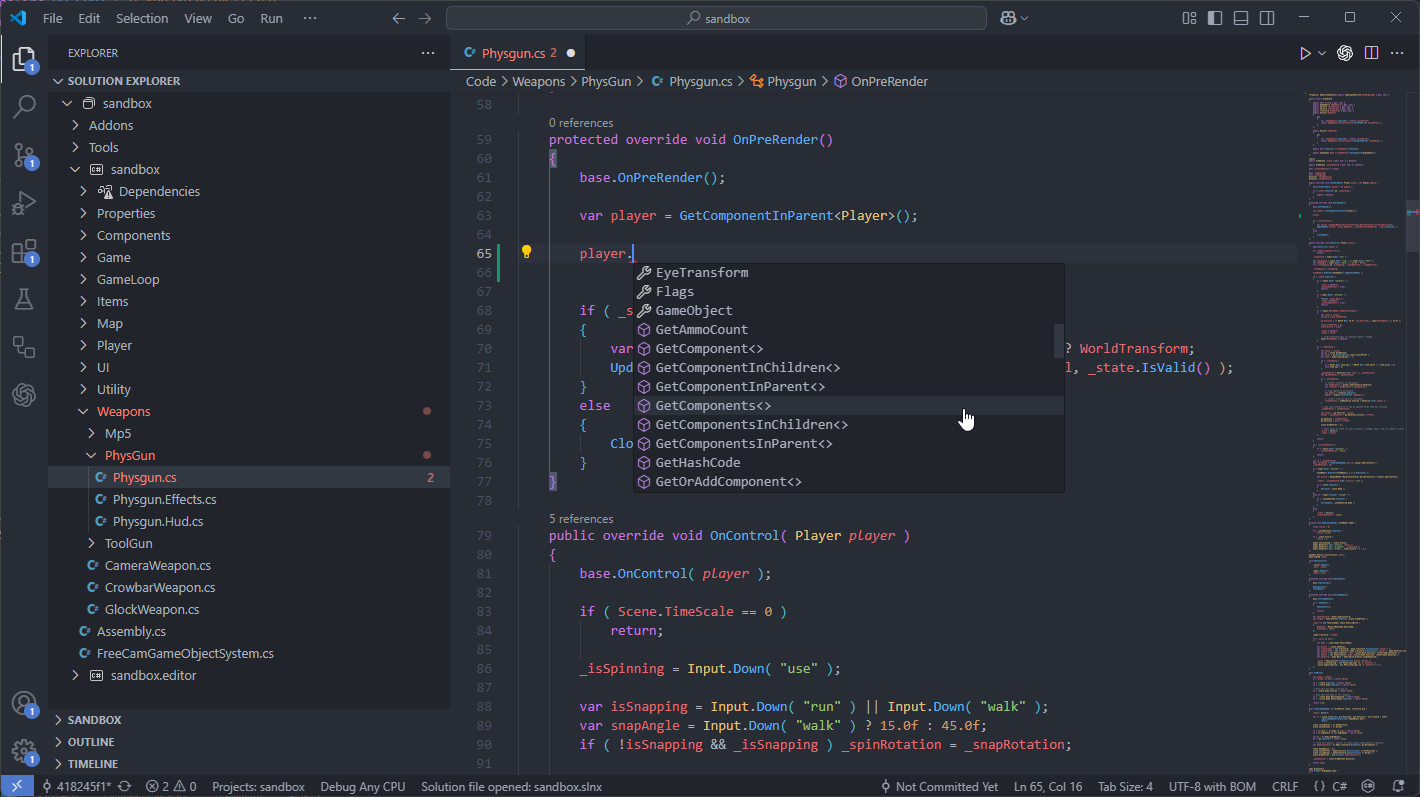Expand the OUTLINE section
The height and width of the screenshot is (797, 1420).
coord(90,742)
